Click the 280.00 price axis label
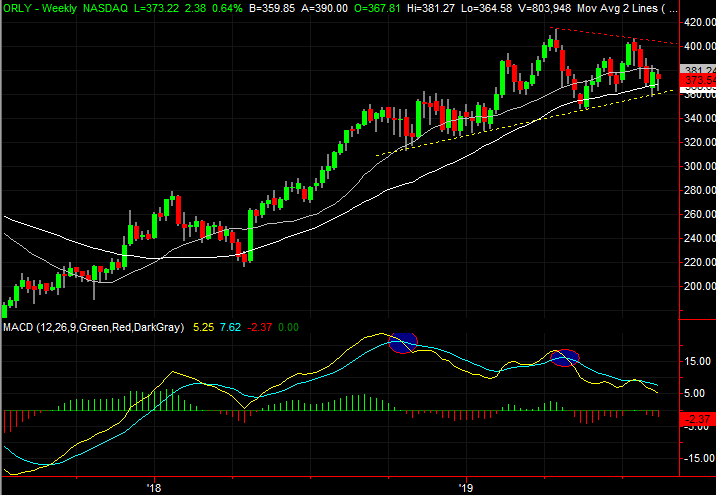Viewport: 716px width, 495px height. (700, 190)
